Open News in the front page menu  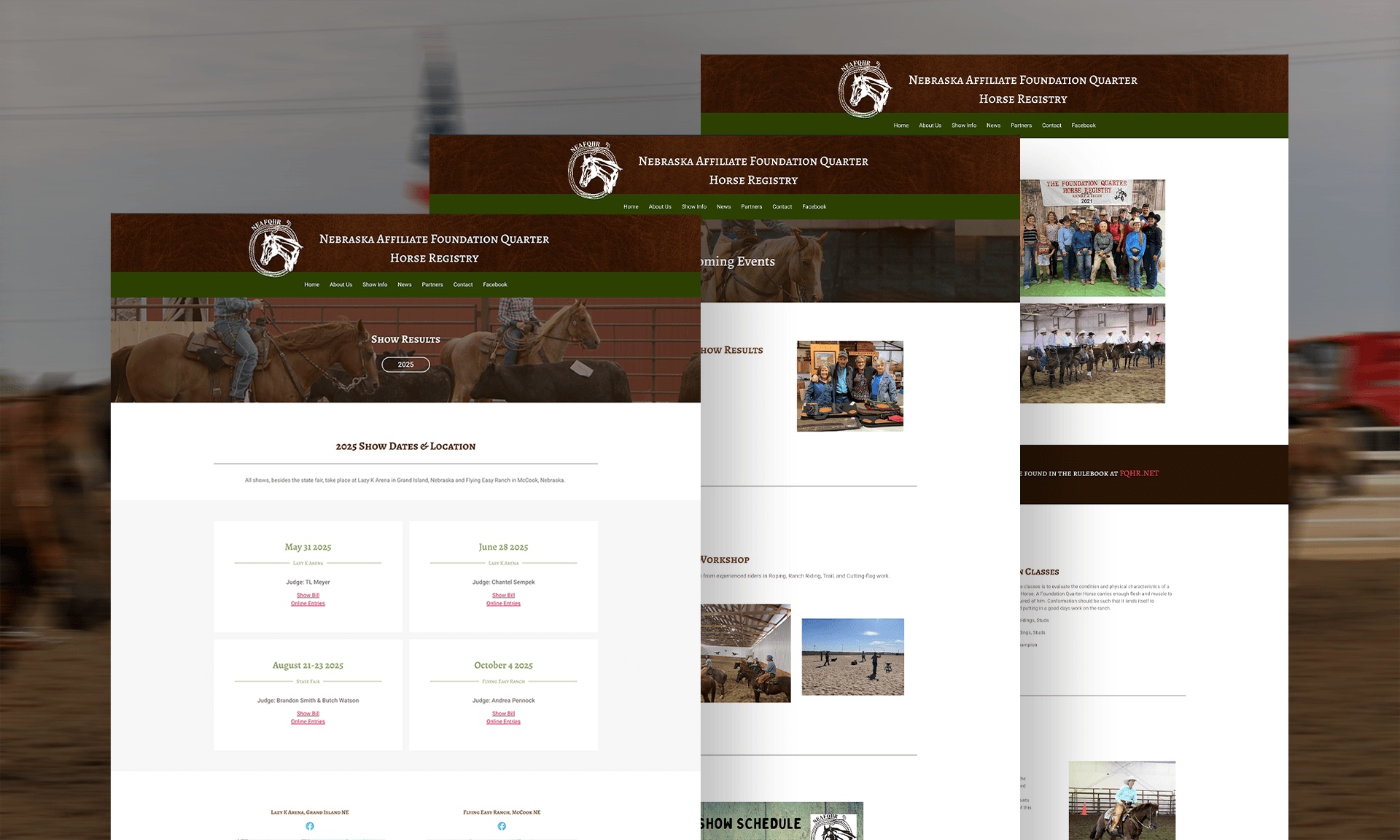(x=405, y=284)
